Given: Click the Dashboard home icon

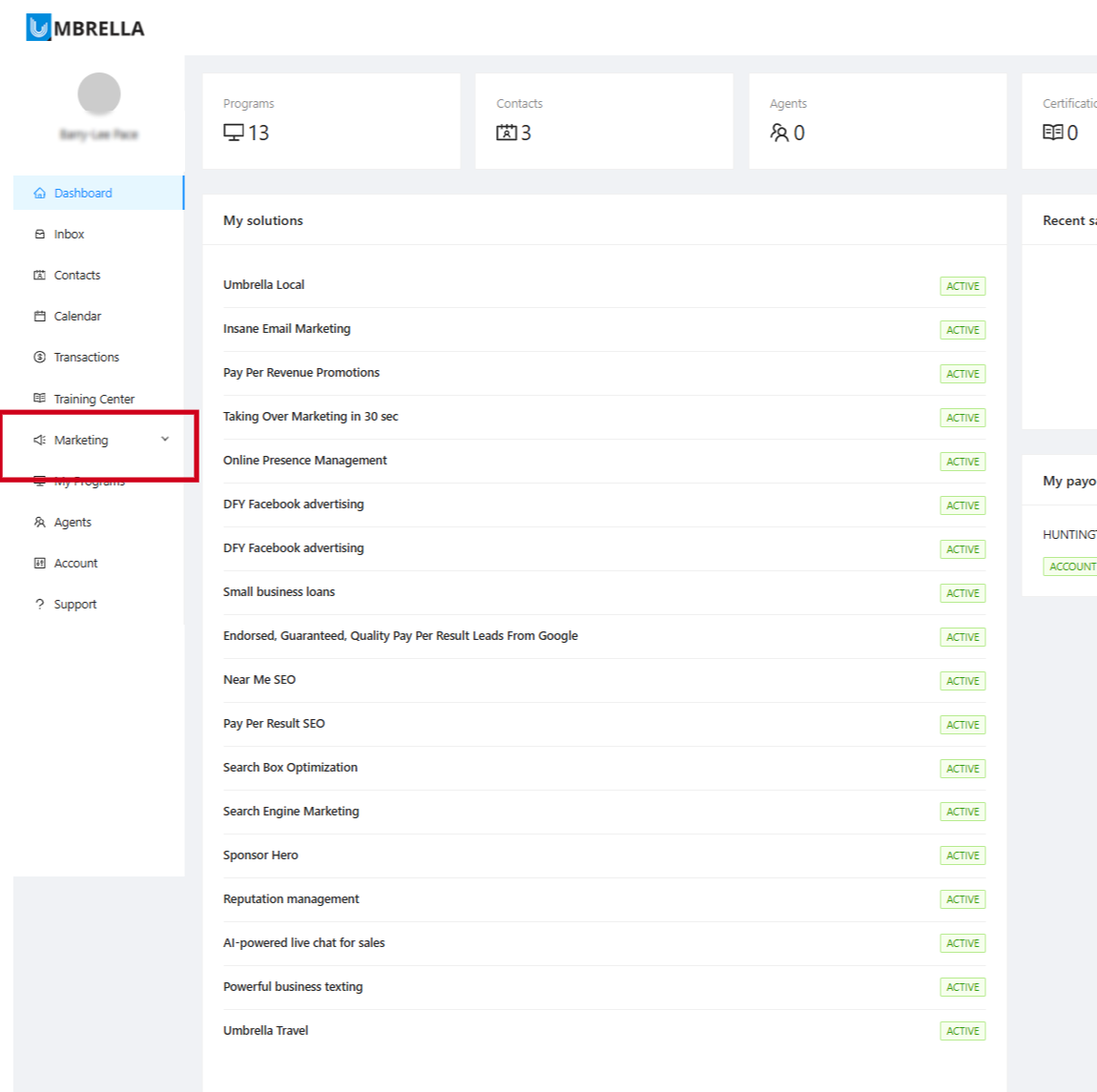Looking at the screenshot, I should pos(40,193).
